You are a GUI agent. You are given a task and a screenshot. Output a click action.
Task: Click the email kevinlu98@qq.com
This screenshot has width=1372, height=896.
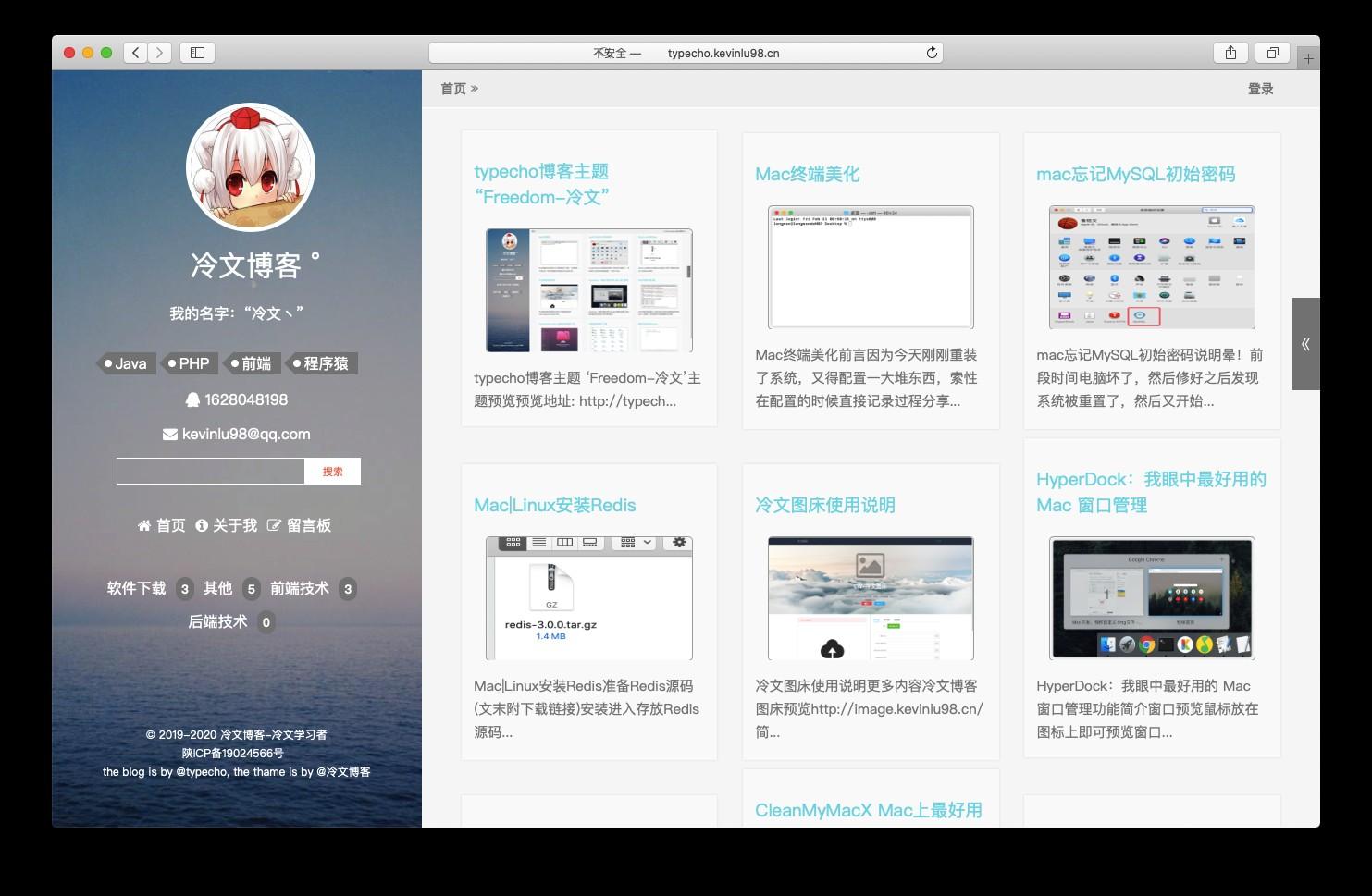246,434
